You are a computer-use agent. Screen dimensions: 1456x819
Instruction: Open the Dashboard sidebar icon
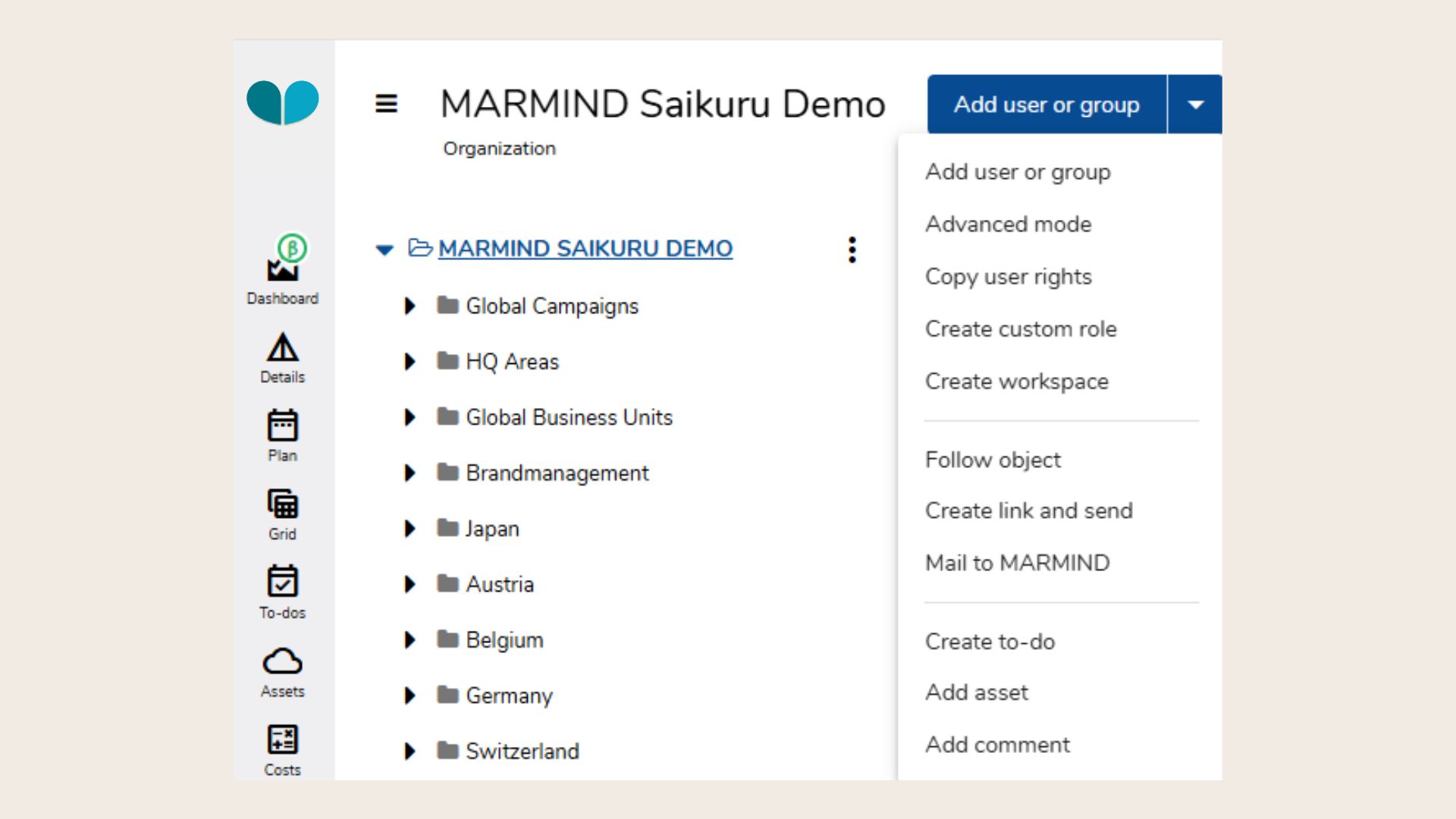[x=282, y=269]
